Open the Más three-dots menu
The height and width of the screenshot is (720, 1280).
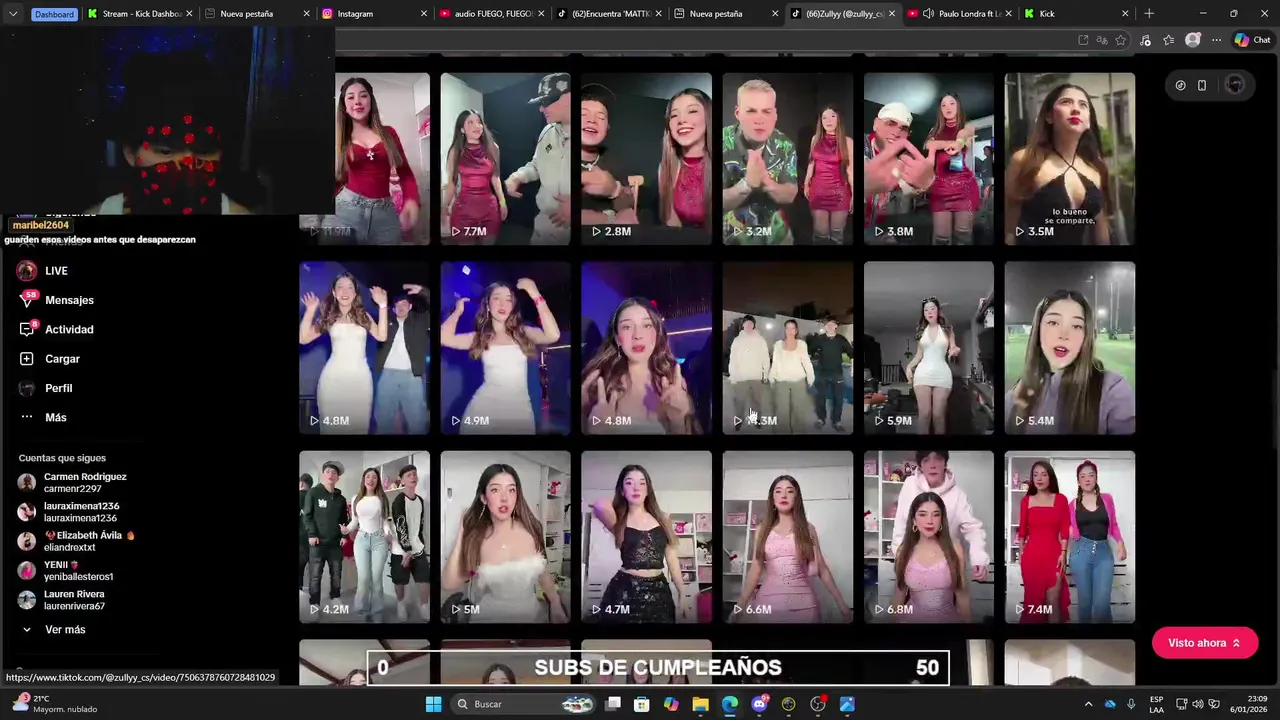[27, 417]
